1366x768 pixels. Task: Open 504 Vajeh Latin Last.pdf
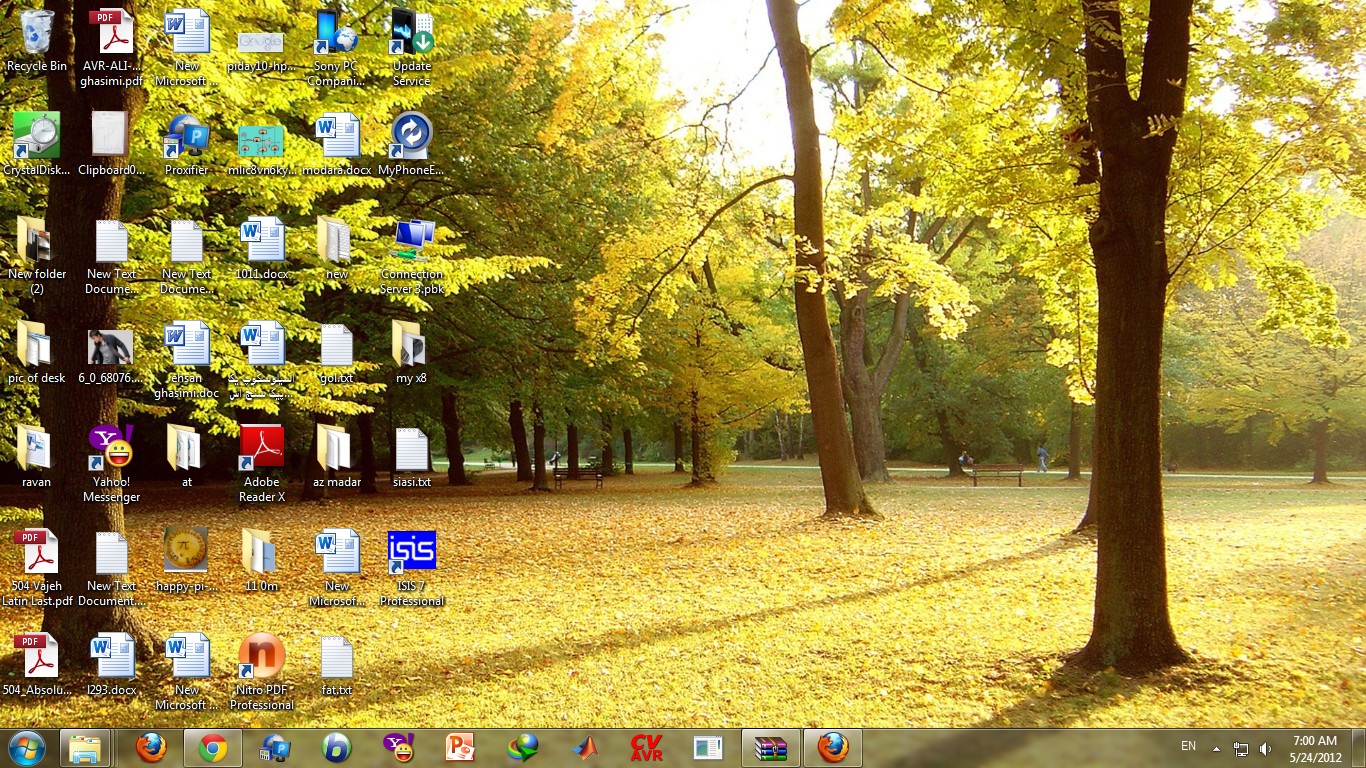[37, 567]
